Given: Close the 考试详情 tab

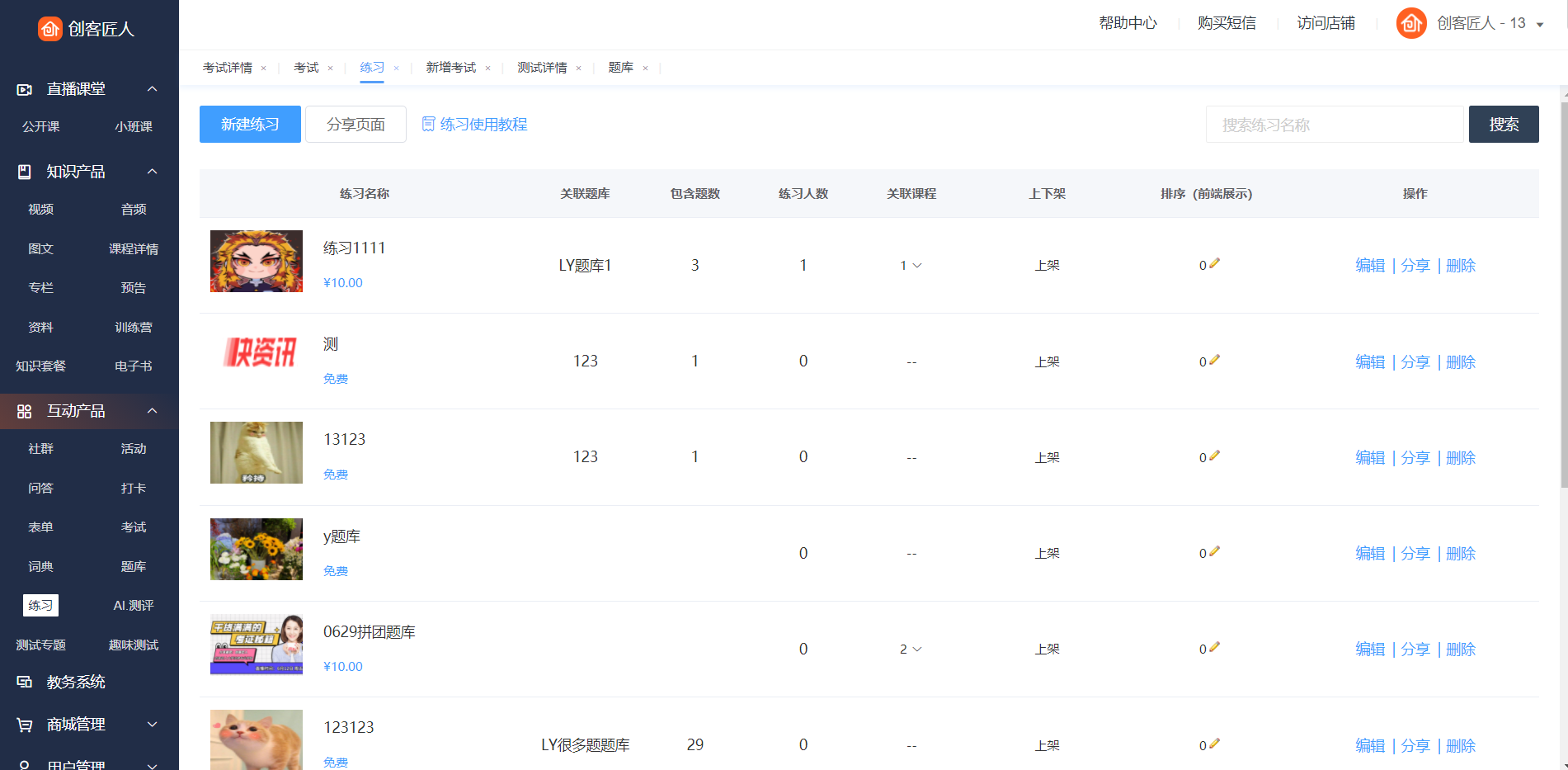Looking at the screenshot, I should tap(264, 68).
